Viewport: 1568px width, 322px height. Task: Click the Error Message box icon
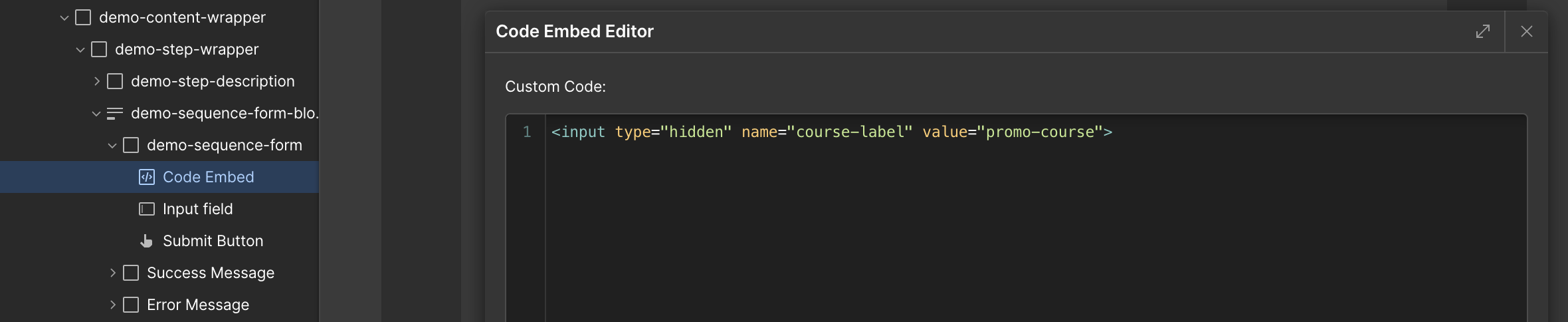[x=131, y=305]
